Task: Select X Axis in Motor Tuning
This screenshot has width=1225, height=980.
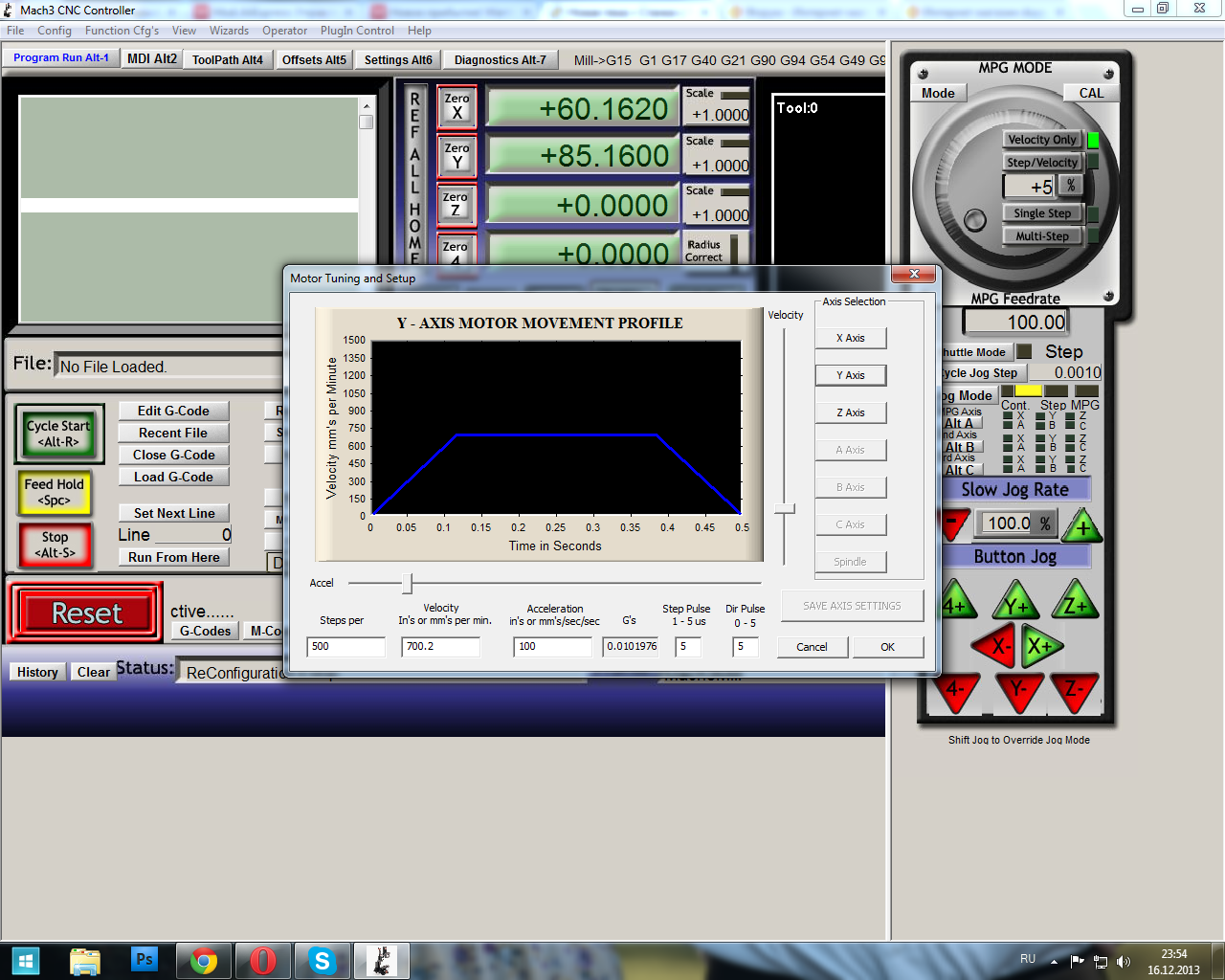Action: pyautogui.click(x=851, y=338)
